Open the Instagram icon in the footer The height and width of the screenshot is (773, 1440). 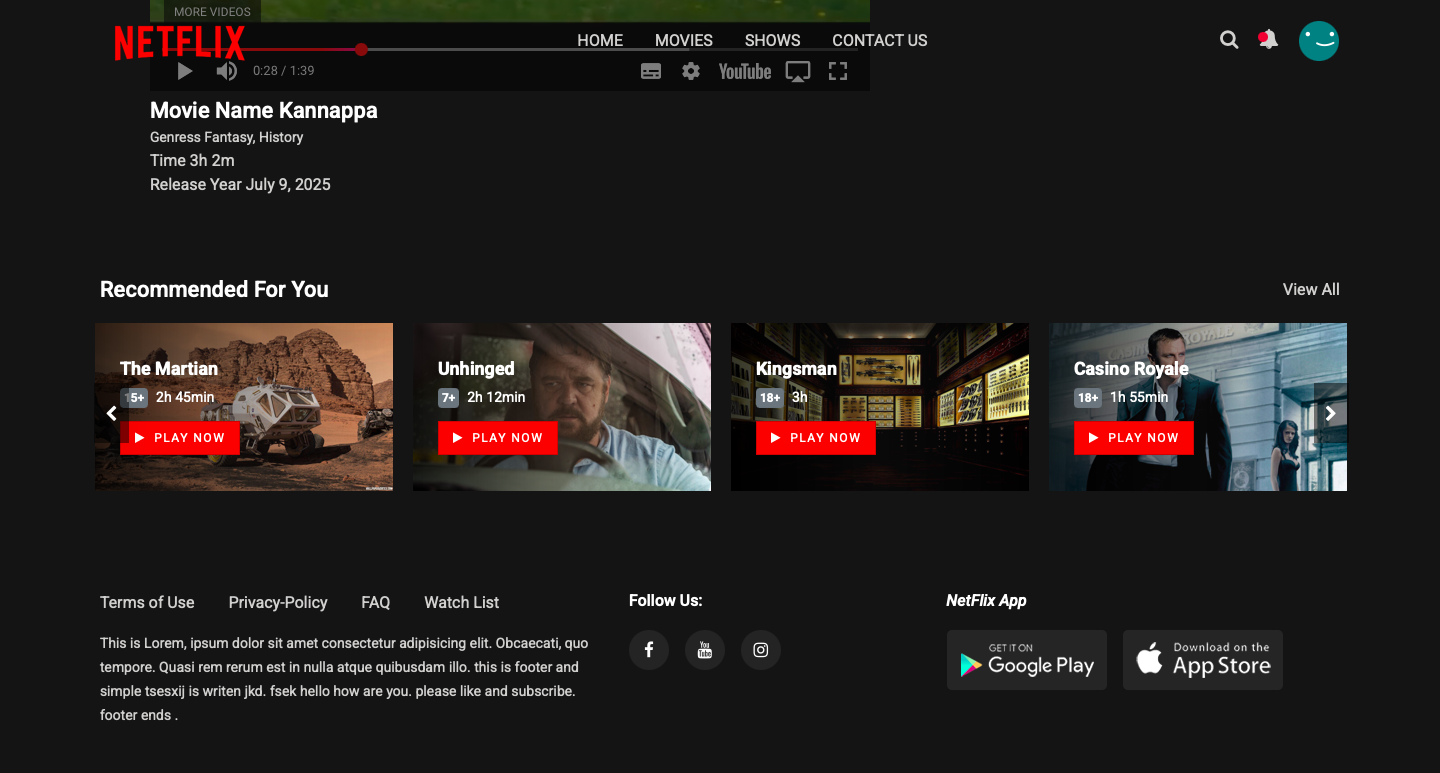(x=760, y=650)
